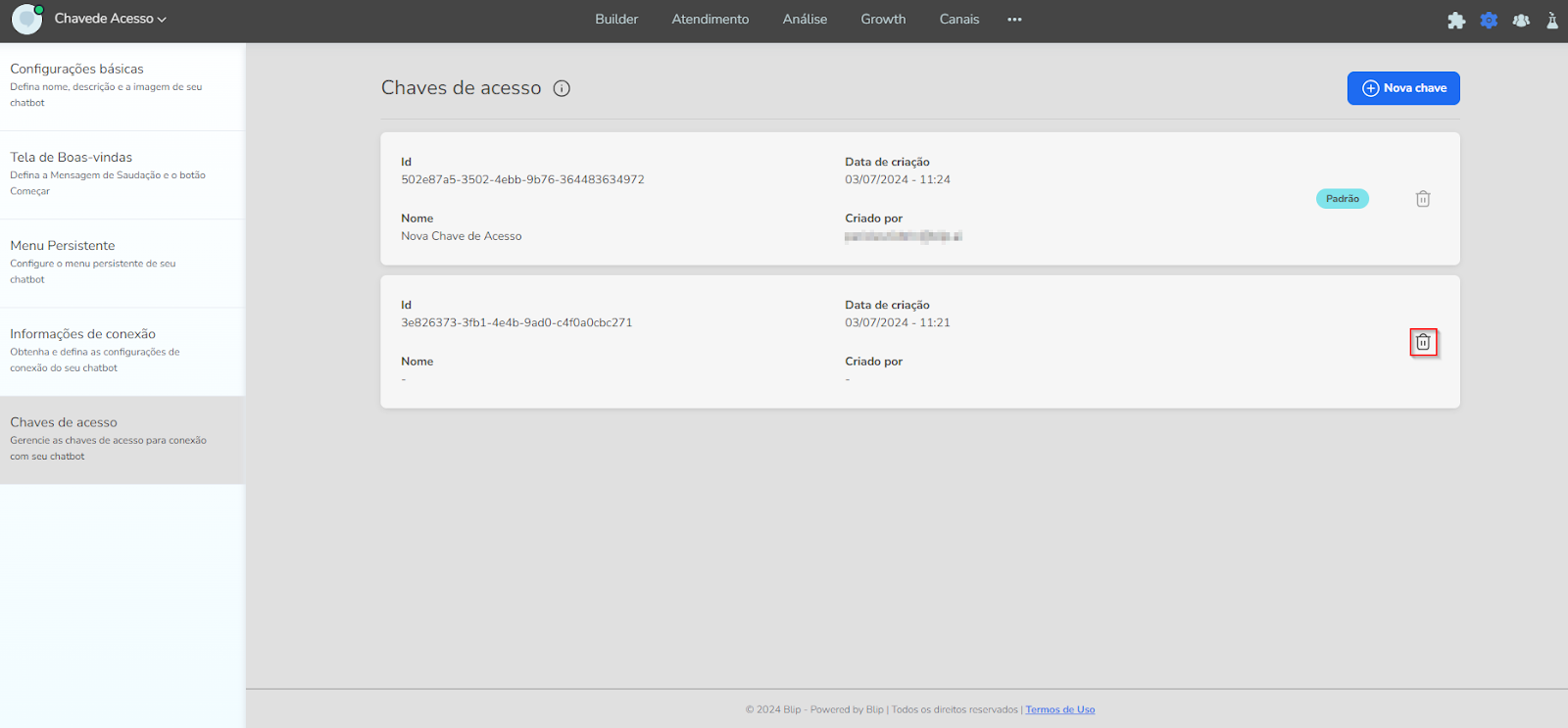1568x728 pixels.
Task: Click the Padrão badge on first key
Action: coord(1342,199)
